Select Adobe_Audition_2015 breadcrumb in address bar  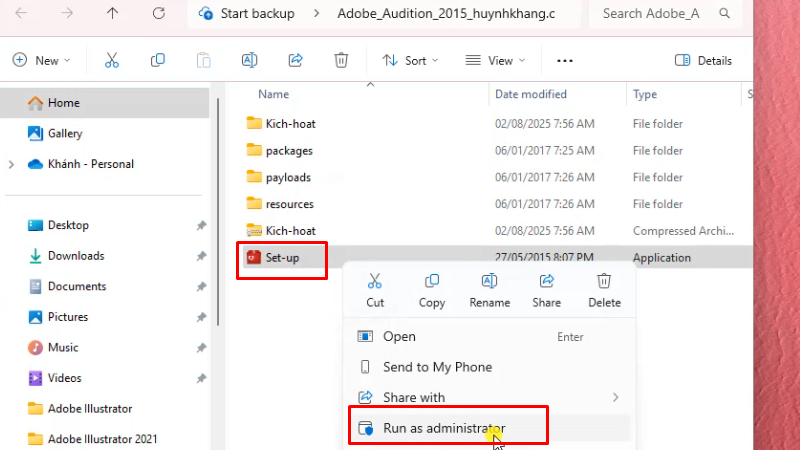pos(446,13)
